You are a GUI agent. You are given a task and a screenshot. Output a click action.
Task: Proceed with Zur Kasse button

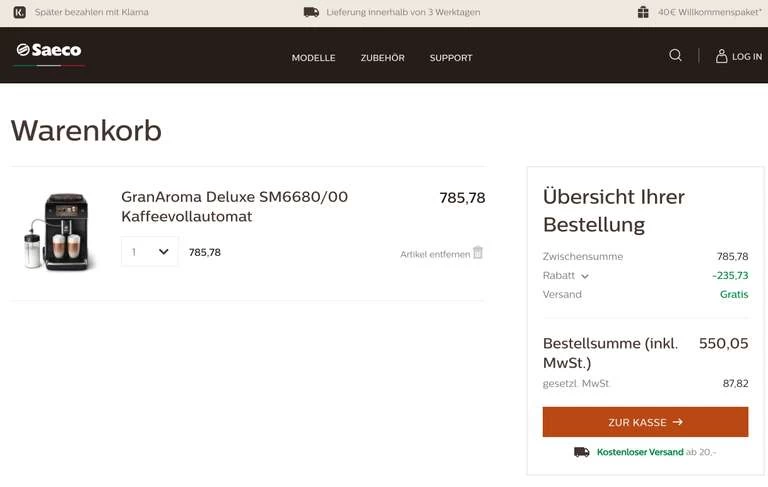click(x=645, y=422)
